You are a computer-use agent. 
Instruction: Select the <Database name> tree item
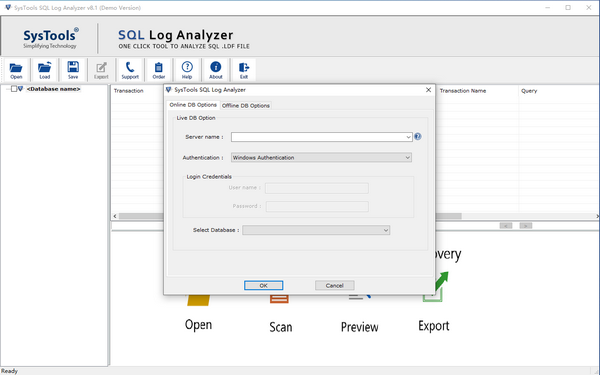click(x=53, y=89)
